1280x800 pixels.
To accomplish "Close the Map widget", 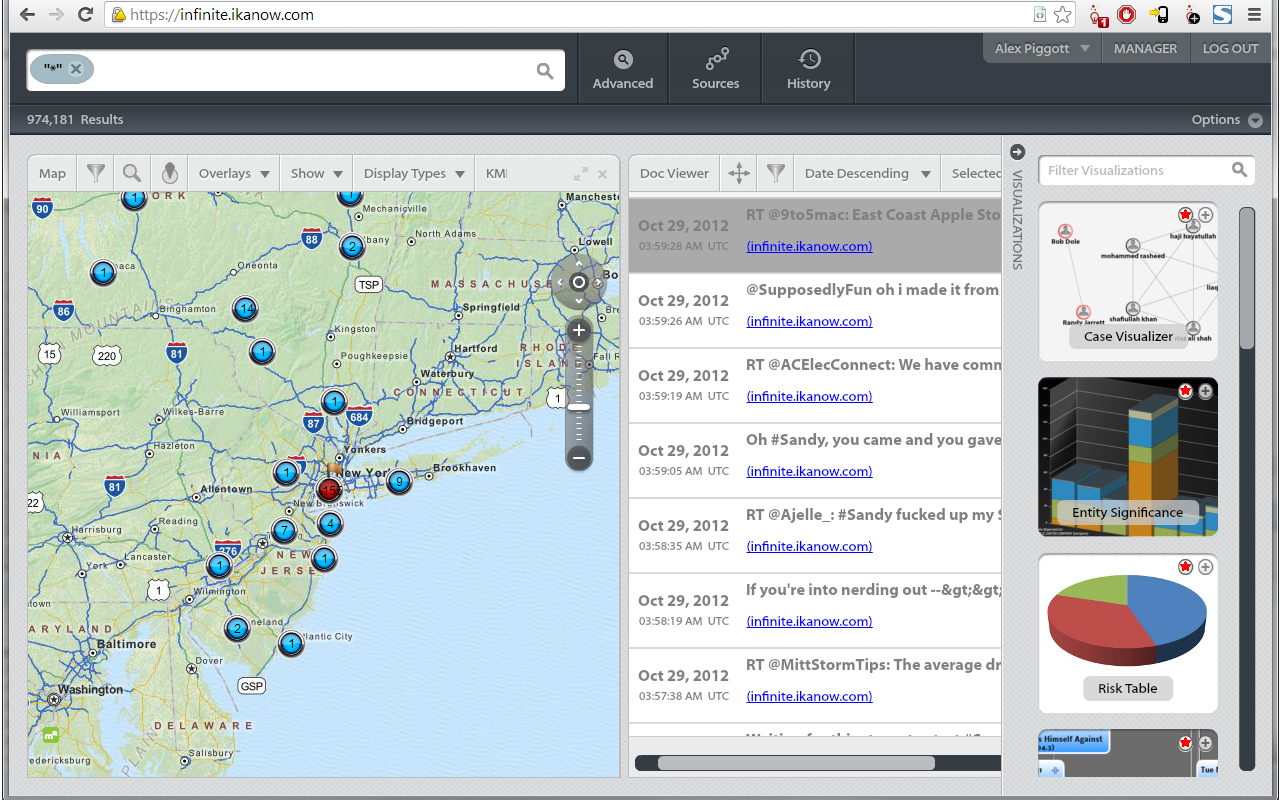I will pyautogui.click(x=603, y=174).
